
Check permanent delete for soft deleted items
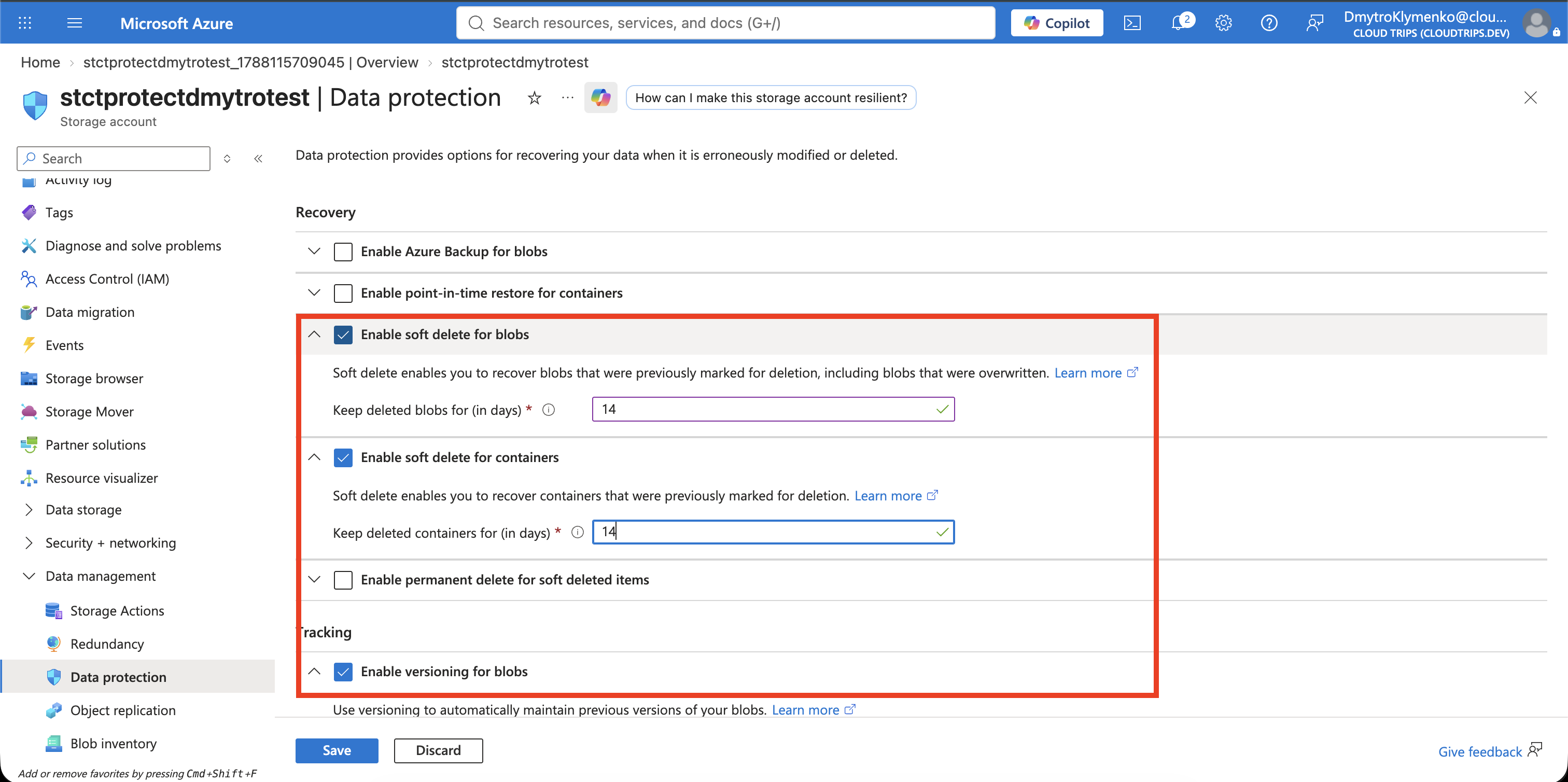coord(343,579)
